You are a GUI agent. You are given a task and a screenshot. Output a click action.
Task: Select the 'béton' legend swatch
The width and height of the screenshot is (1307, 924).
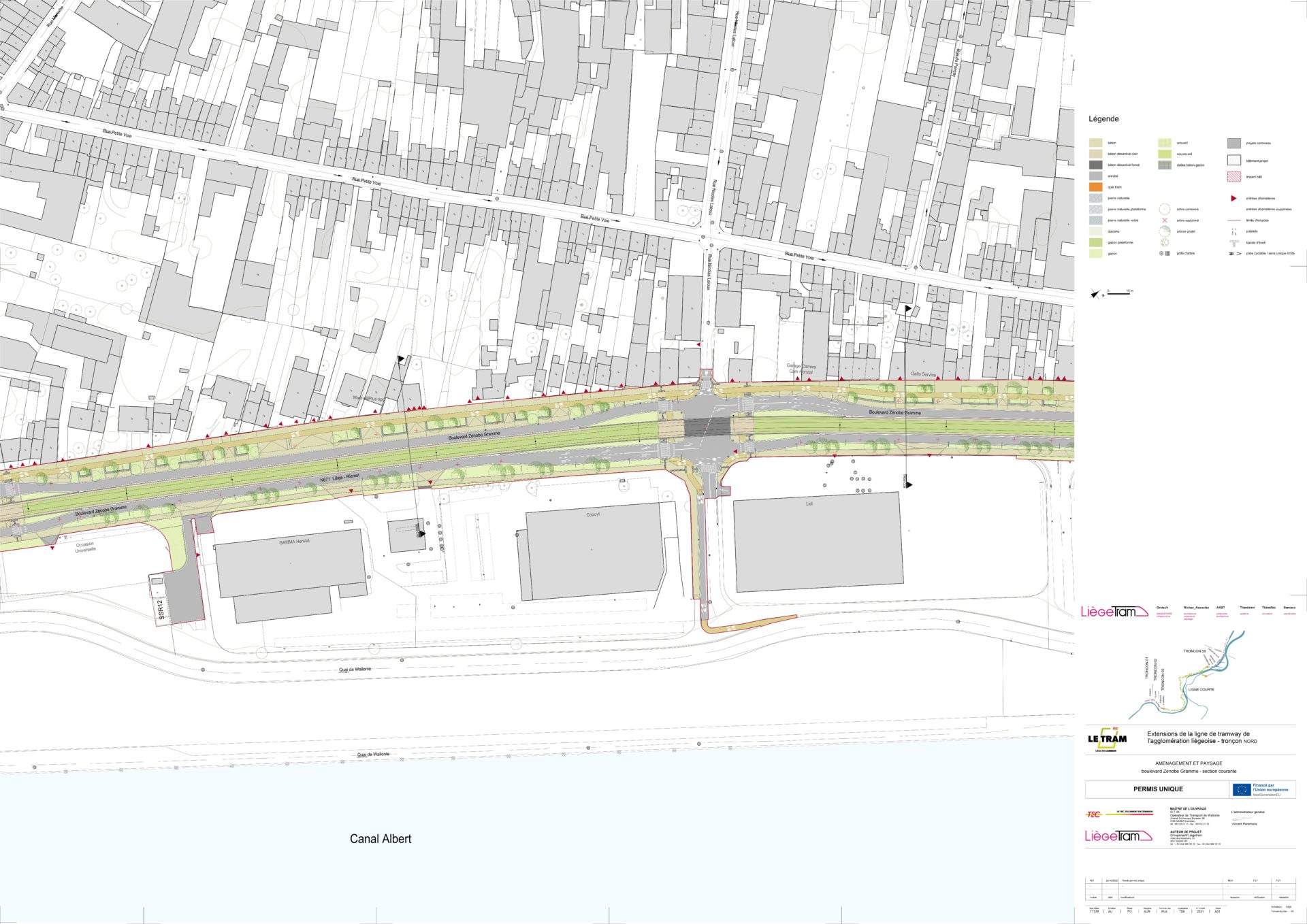(x=1095, y=143)
